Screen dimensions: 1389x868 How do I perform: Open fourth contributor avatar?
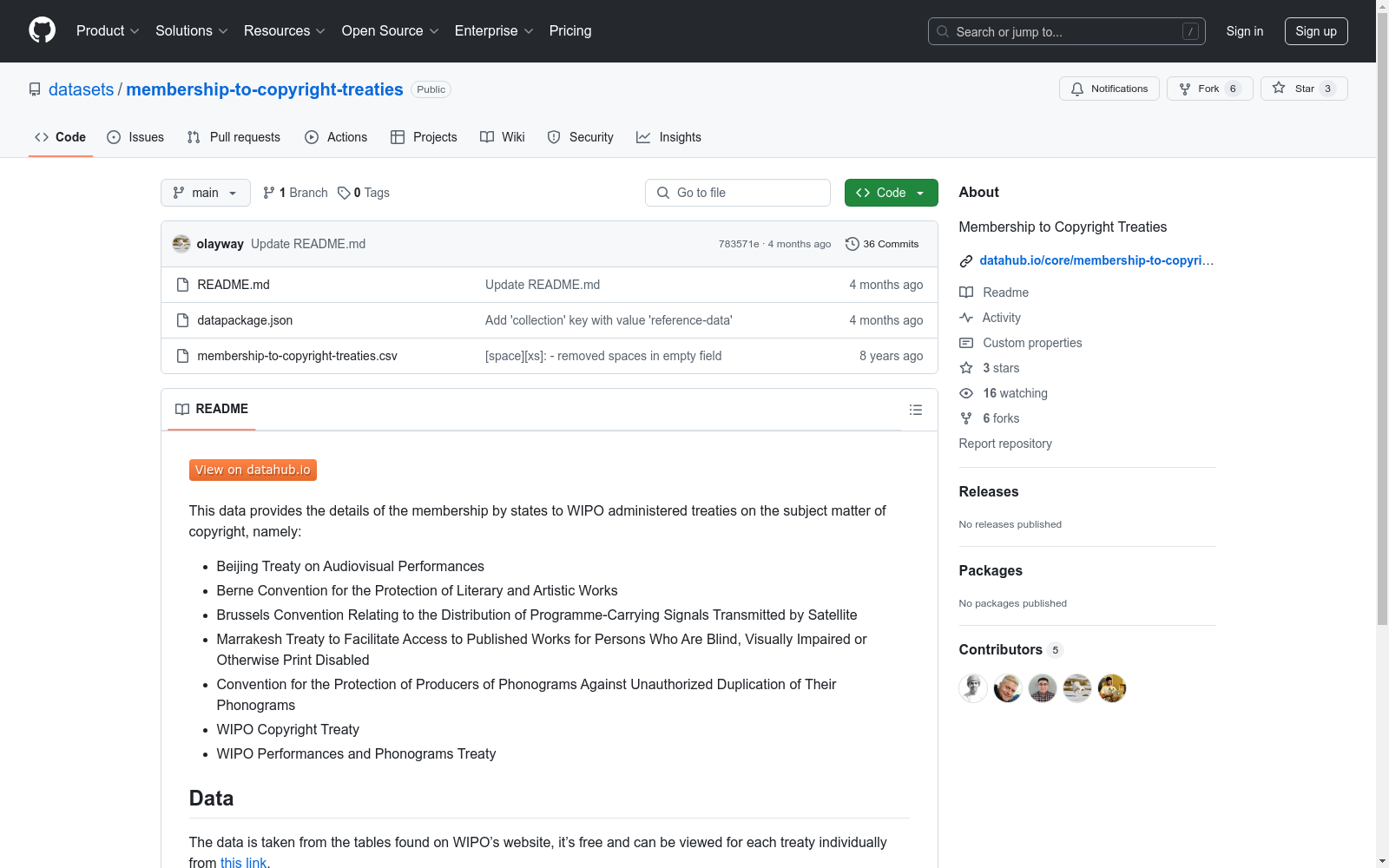(x=1077, y=688)
